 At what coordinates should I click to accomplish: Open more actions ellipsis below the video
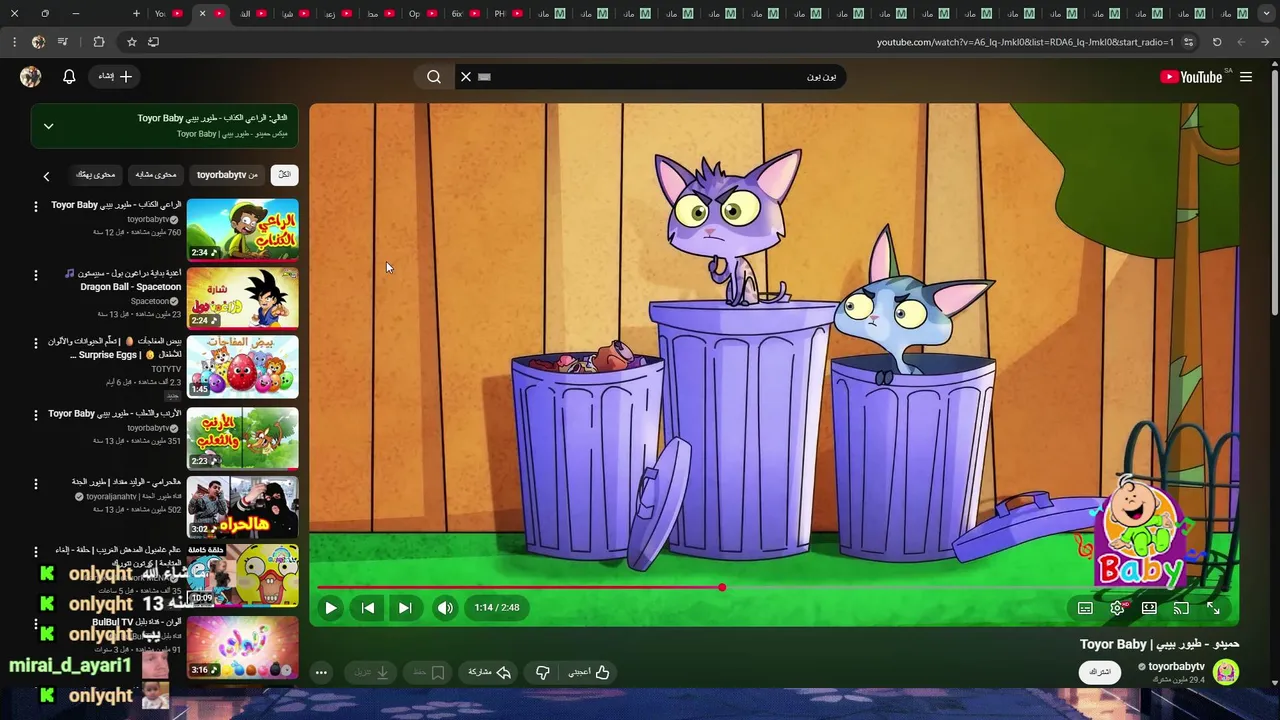click(x=321, y=672)
